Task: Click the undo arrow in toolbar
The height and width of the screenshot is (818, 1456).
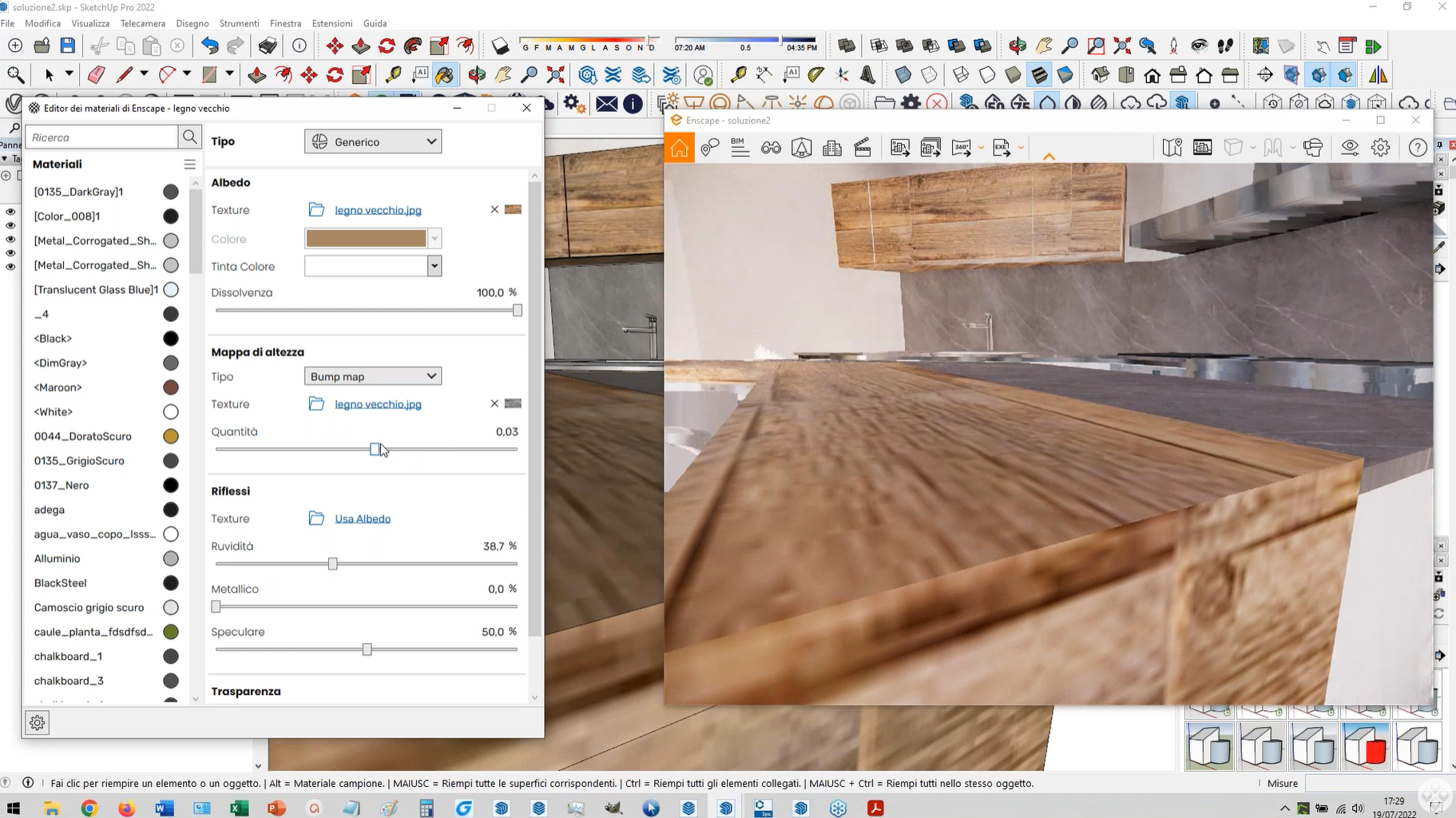Action: (209, 46)
